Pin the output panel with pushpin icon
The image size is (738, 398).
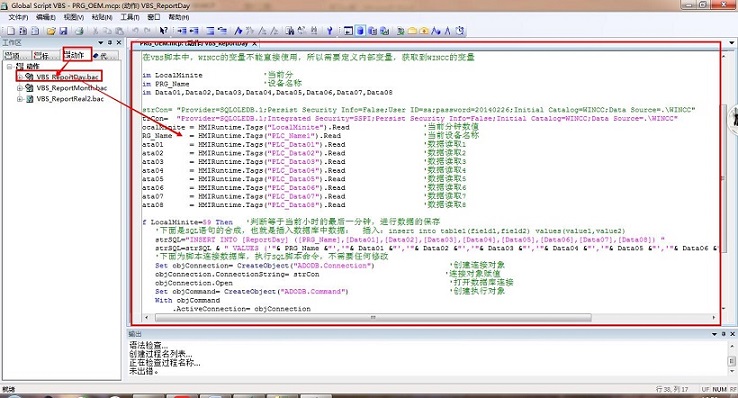(723, 334)
